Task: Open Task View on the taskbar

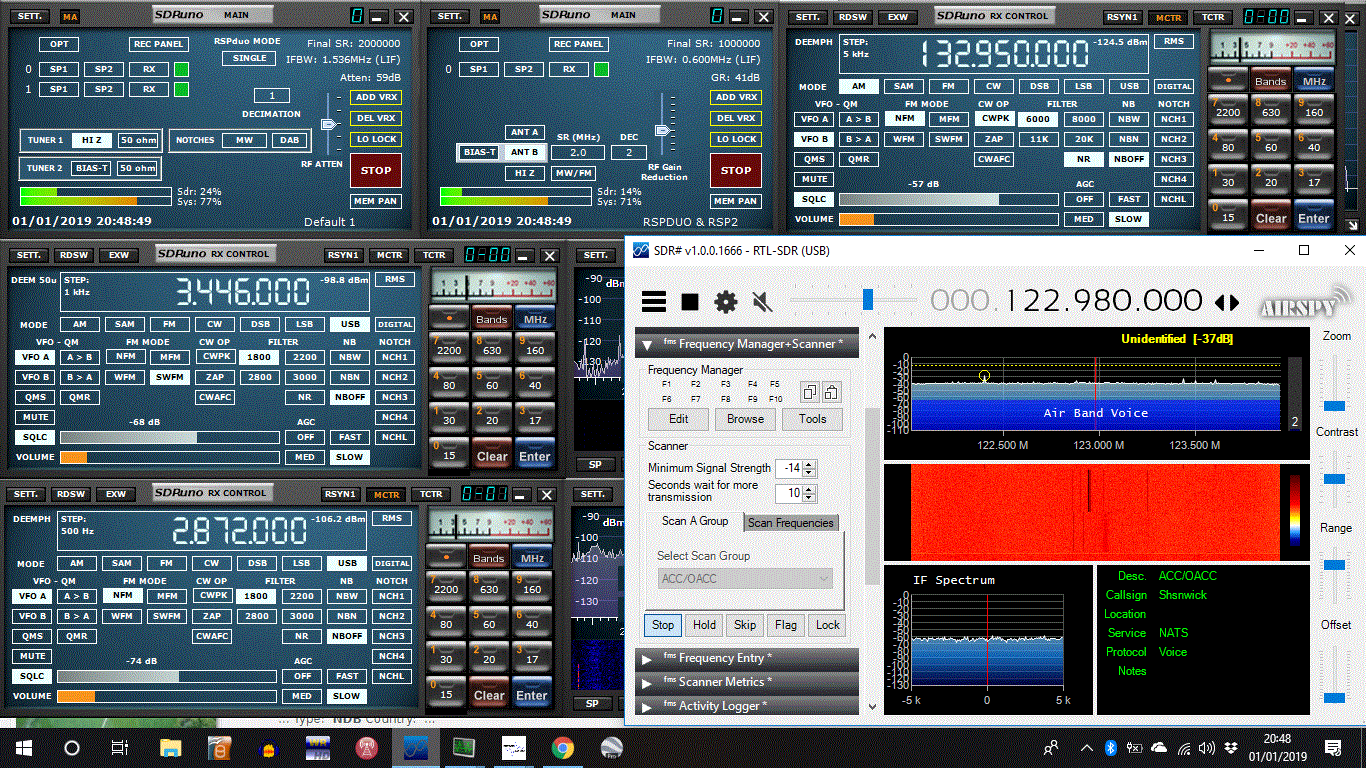Action: pyautogui.click(x=120, y=747)
